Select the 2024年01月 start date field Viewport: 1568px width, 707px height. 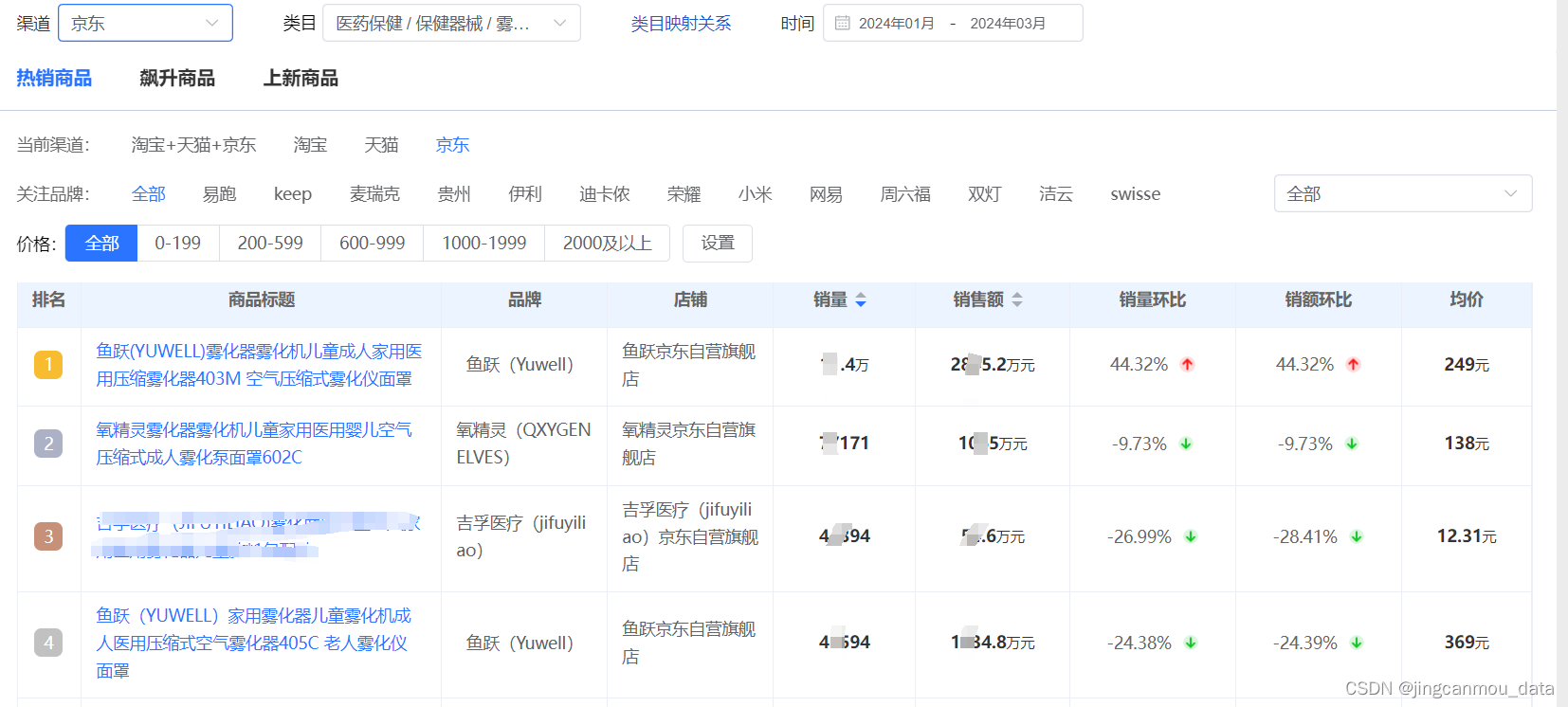click(x=897, y=23)
